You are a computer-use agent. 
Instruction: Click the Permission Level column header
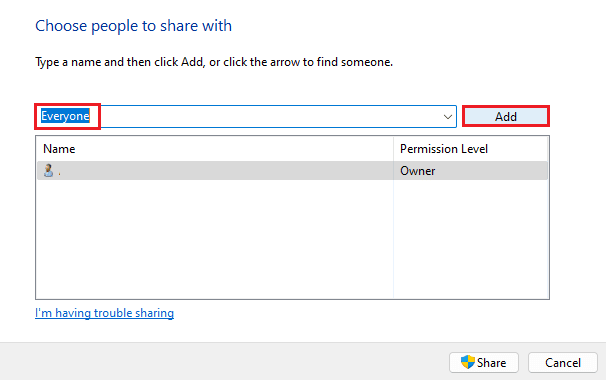[470, 149]
